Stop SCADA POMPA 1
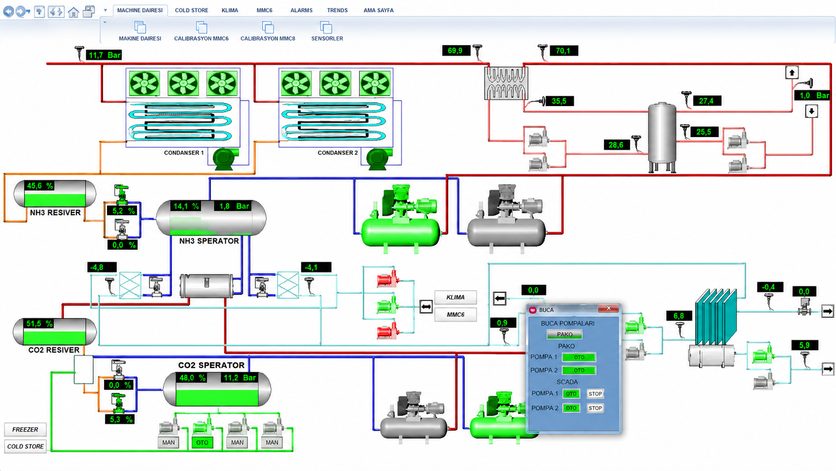The image size is (836, 471). 595,394
